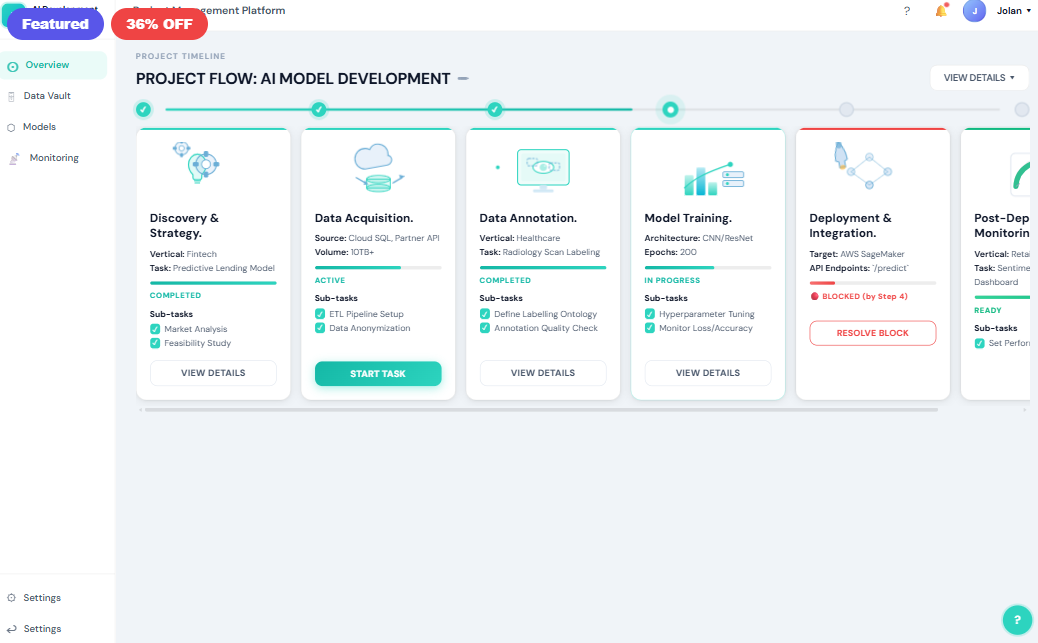Click the Monitoring telescope icon

point(14,157)
